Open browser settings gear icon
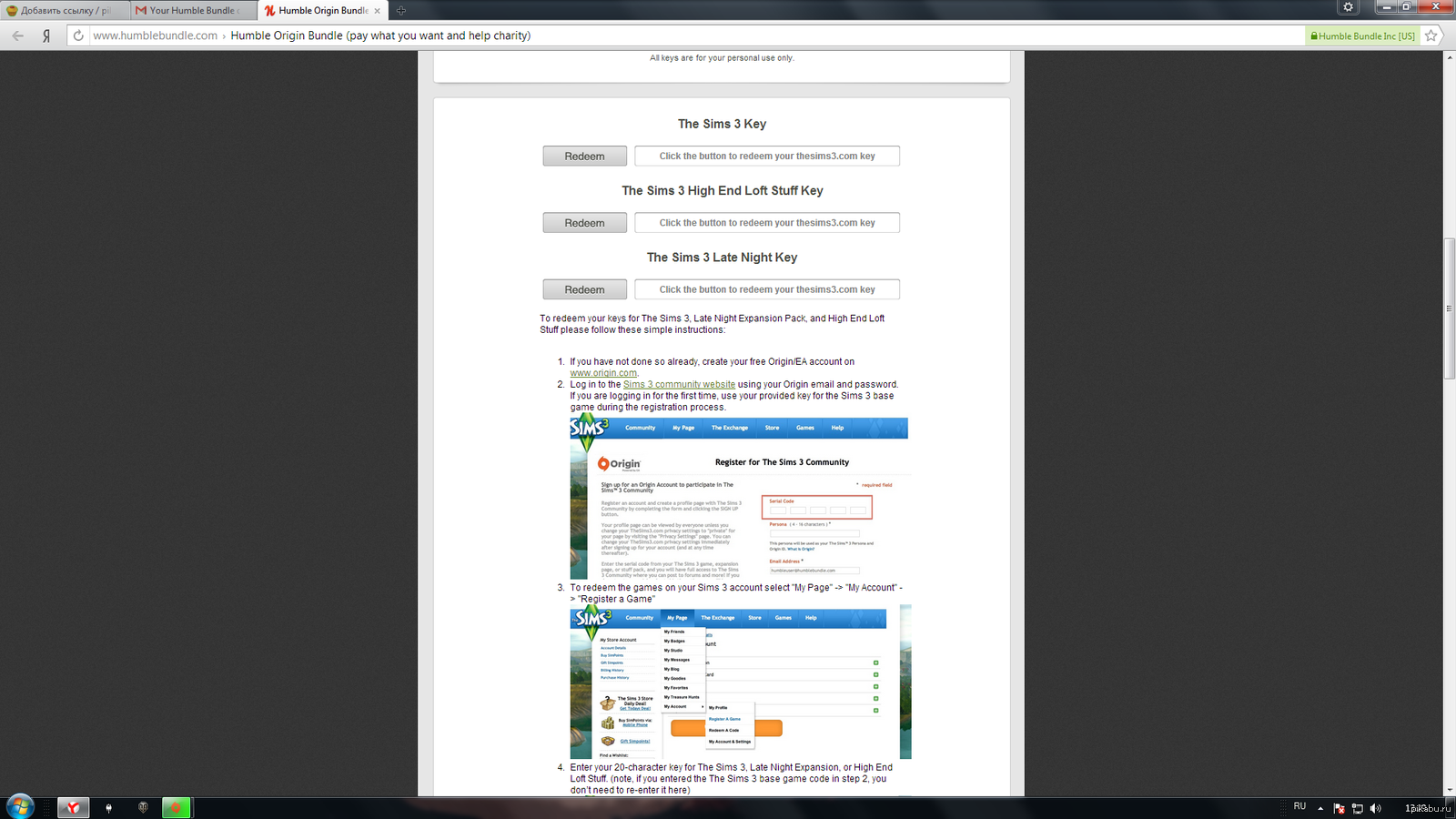 [1349, 6]
